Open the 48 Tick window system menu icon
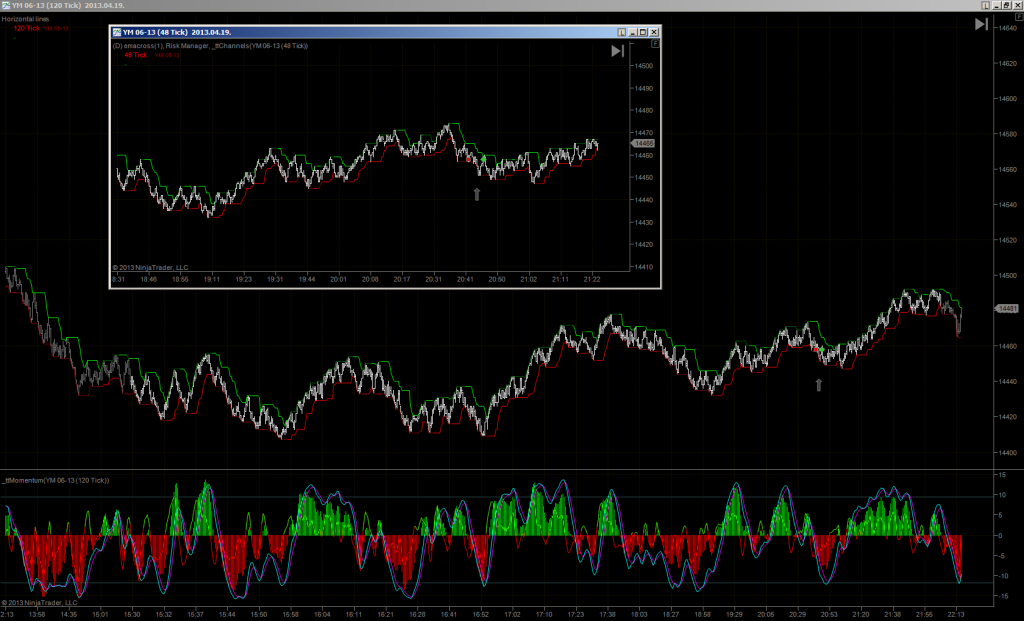 click(x=117, y=32)
